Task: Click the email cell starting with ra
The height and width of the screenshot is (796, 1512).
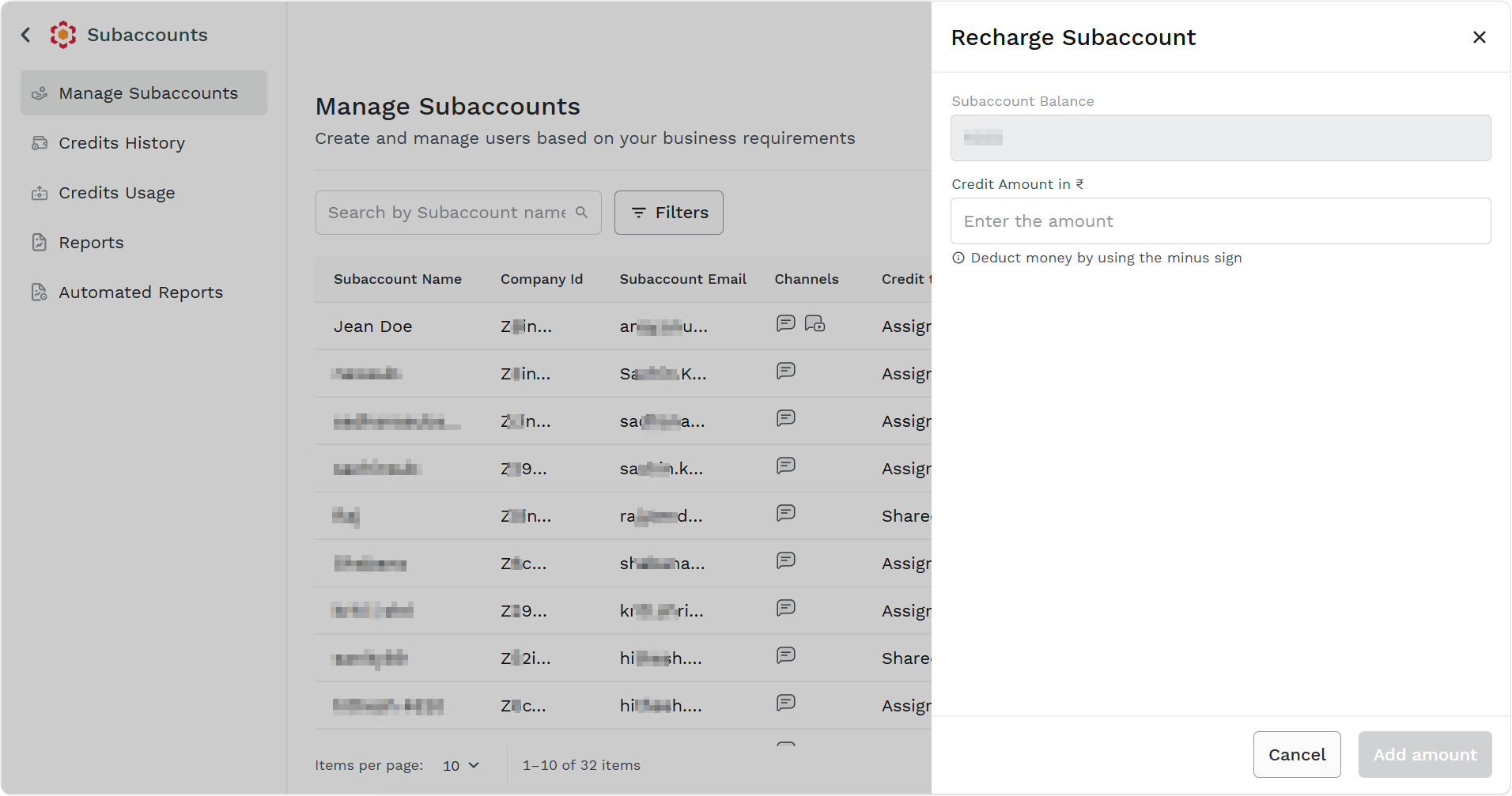Action: (661, 516)
